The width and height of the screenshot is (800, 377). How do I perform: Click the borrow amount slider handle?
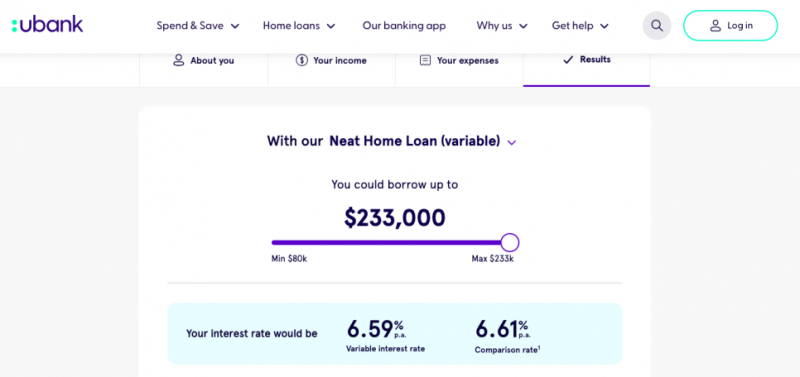click(509, 242)
